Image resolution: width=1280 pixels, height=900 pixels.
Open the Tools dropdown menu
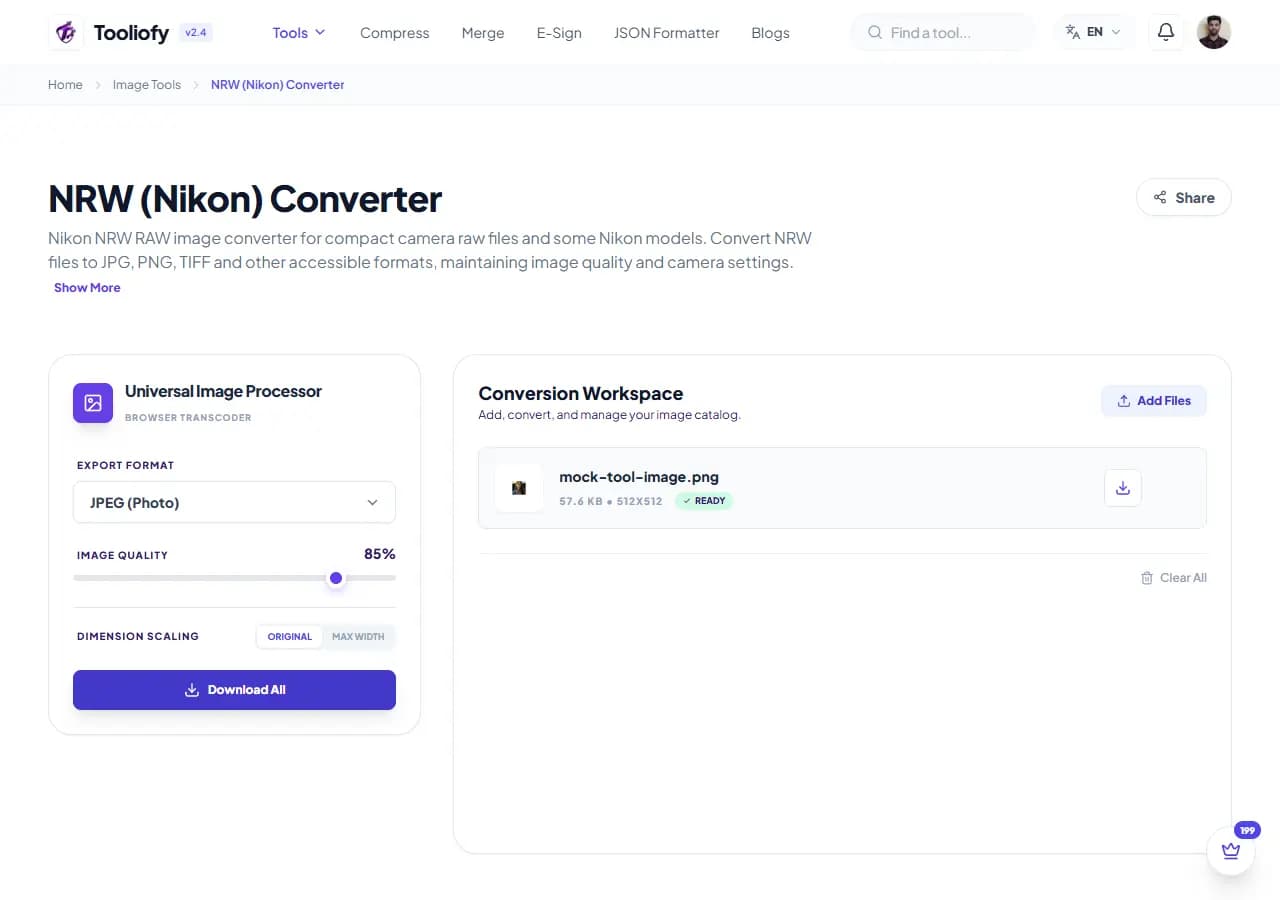click(299, 32)
